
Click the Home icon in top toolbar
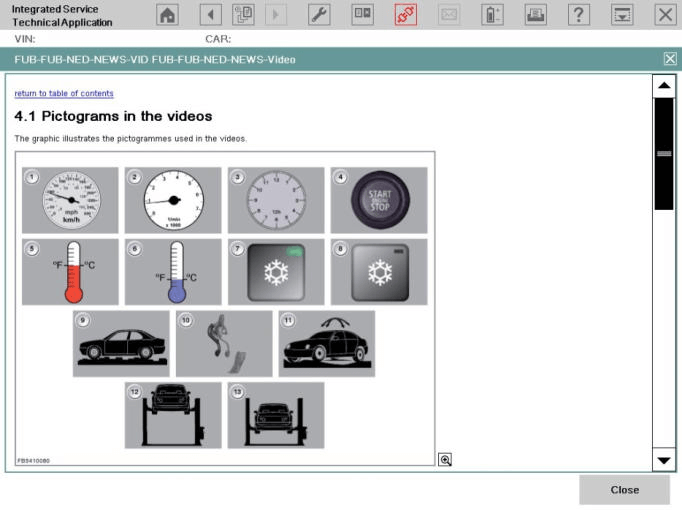click(169, 15)
